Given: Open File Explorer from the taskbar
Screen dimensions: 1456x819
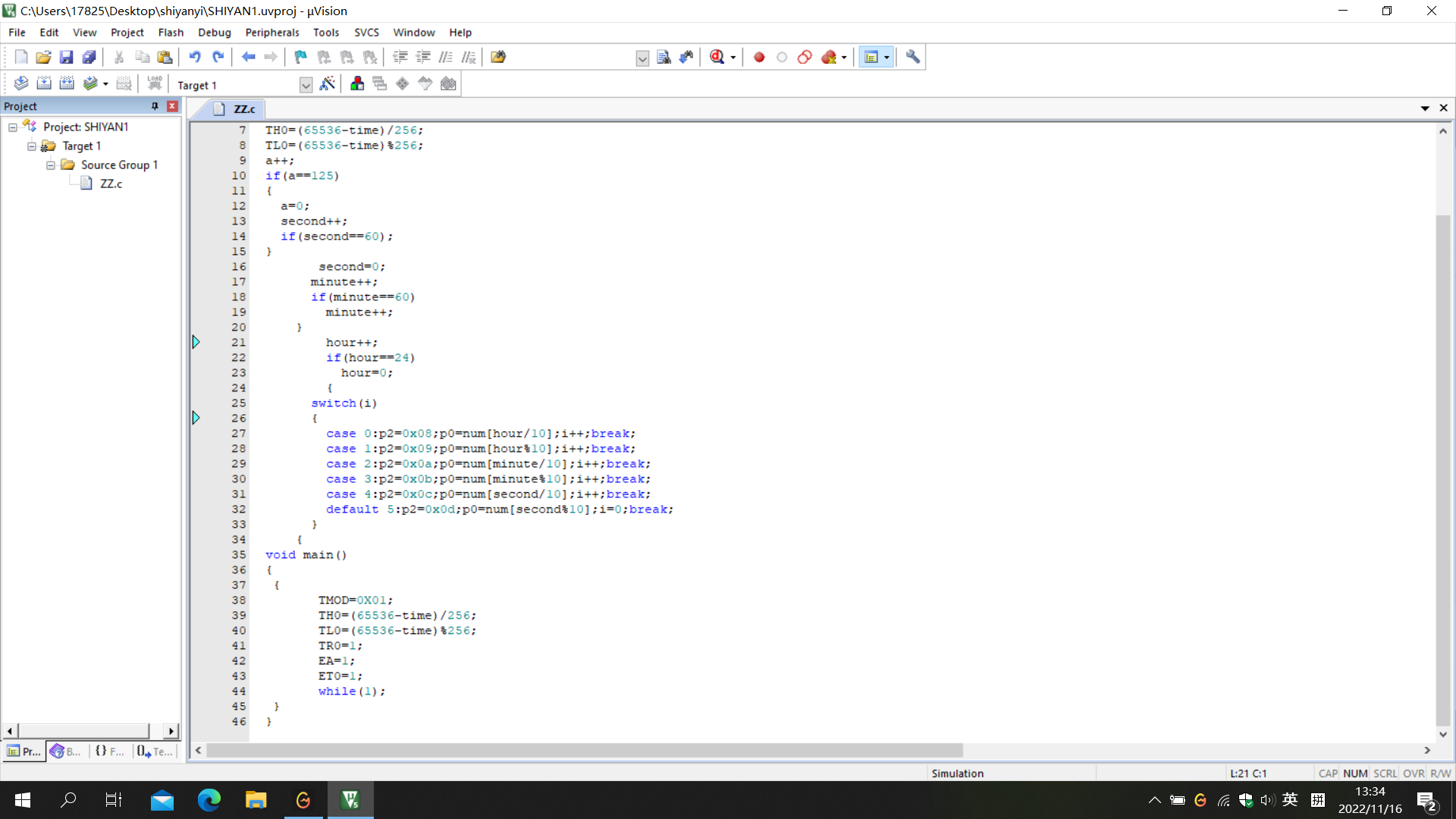Looking at the screenshot, I should (x=256, y=800).
